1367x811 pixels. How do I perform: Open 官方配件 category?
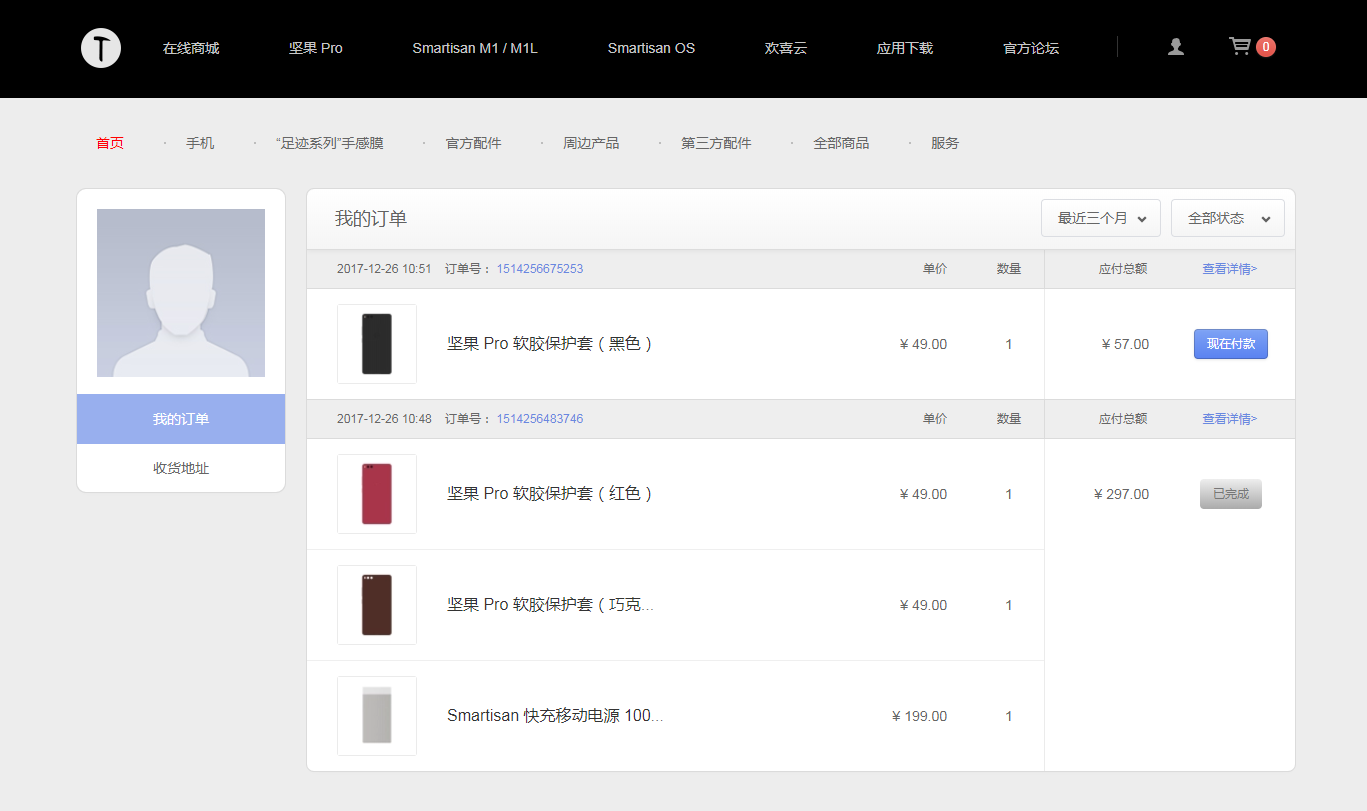click(474, 143)
